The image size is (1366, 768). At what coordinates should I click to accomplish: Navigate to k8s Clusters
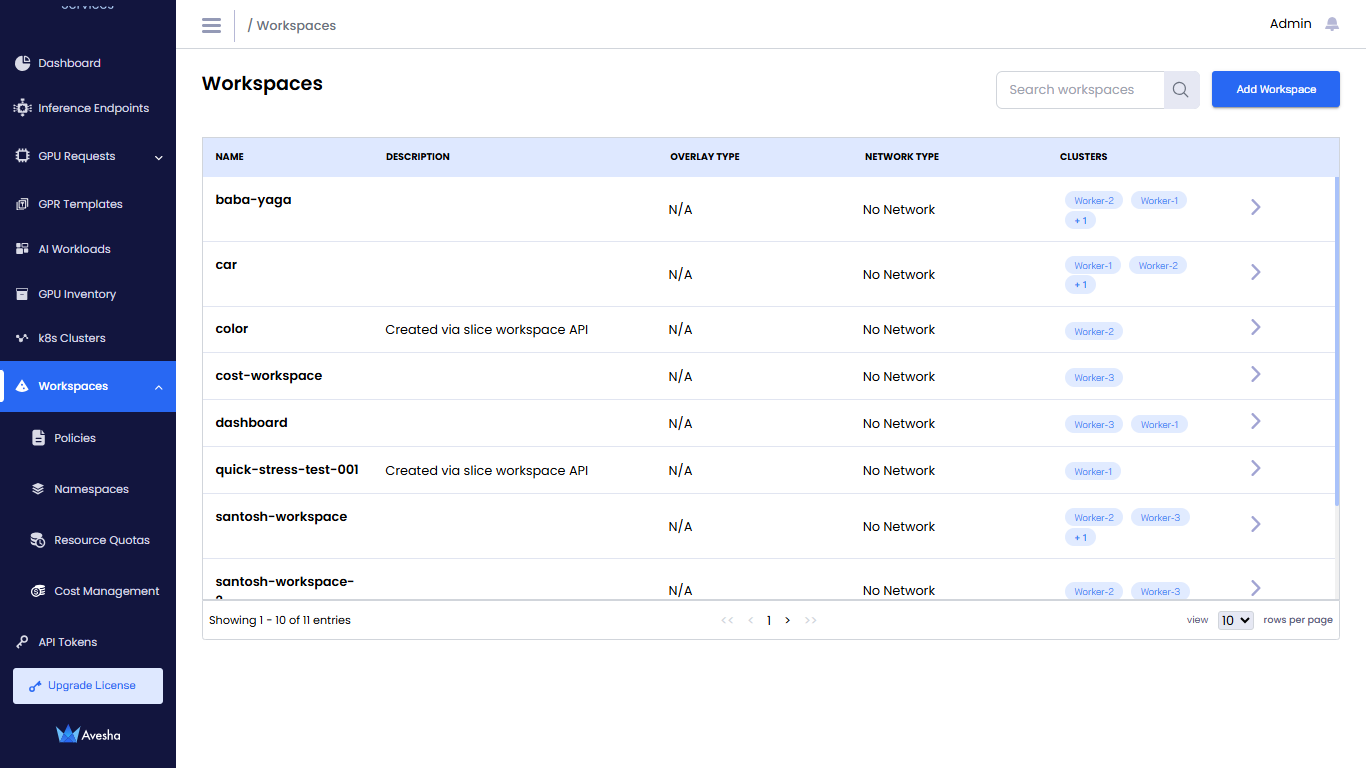[71, 338]
